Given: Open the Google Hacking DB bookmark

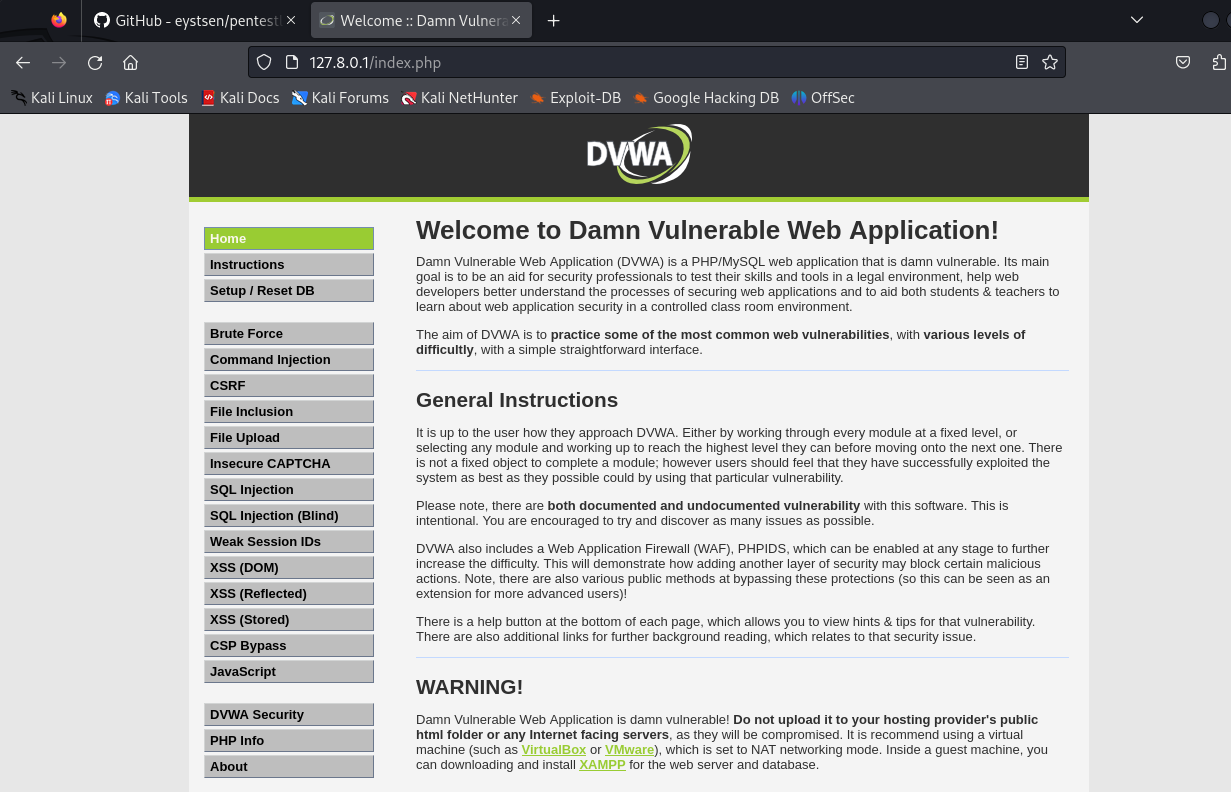Looking at the screenshot, I should click(705, 98).
